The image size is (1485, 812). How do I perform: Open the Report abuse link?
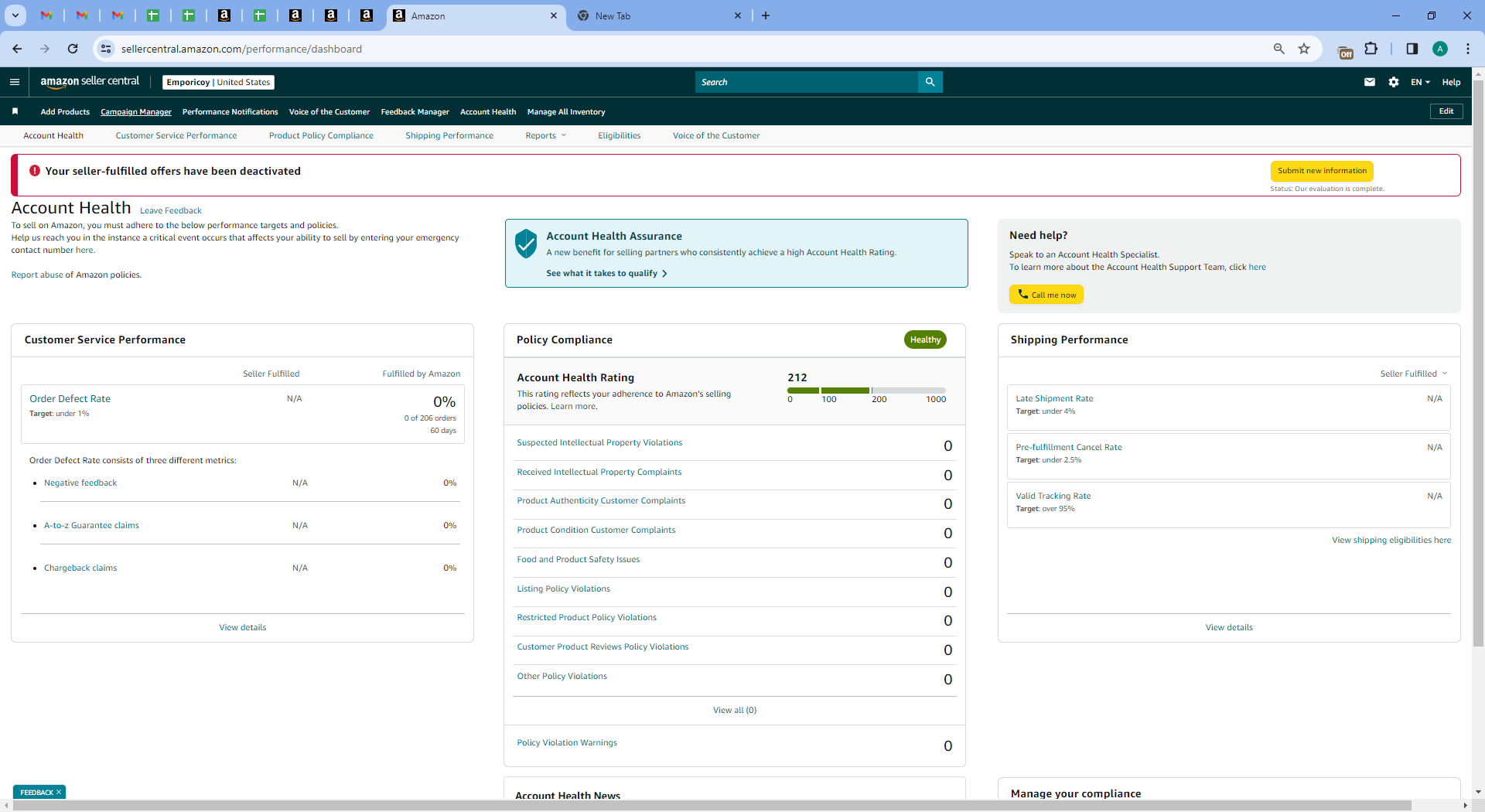(37, 275)
